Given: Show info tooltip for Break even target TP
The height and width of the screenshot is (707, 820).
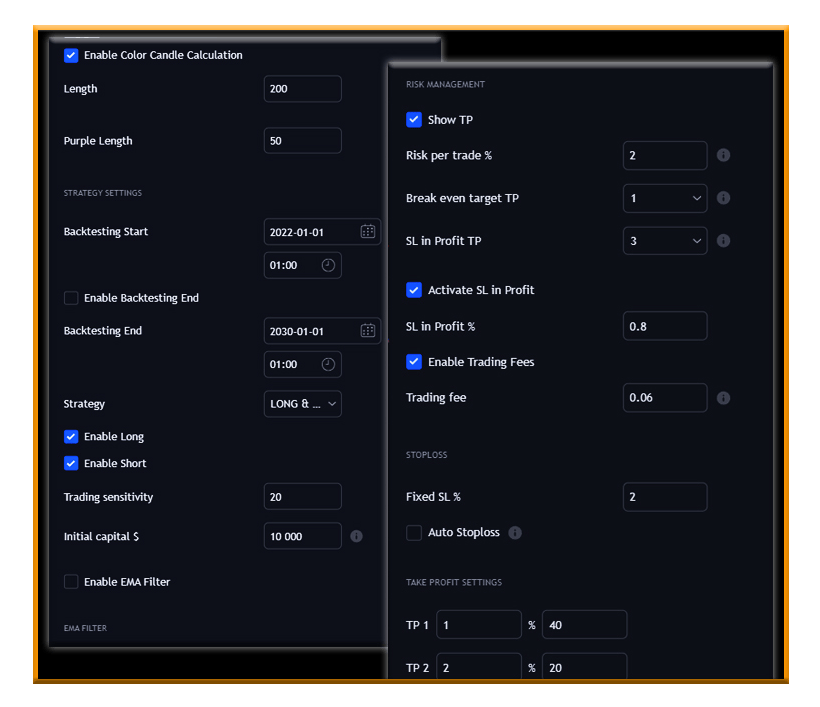Looking at the screenshot, I should (723, 198).
